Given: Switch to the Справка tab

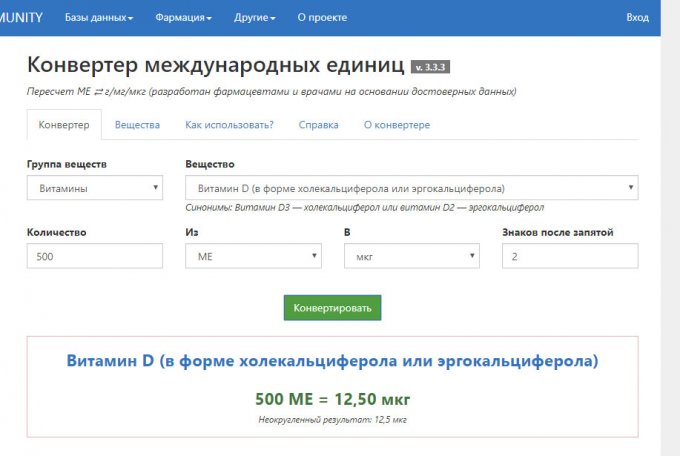Looking at the screenshot, I should click(318, 125).
